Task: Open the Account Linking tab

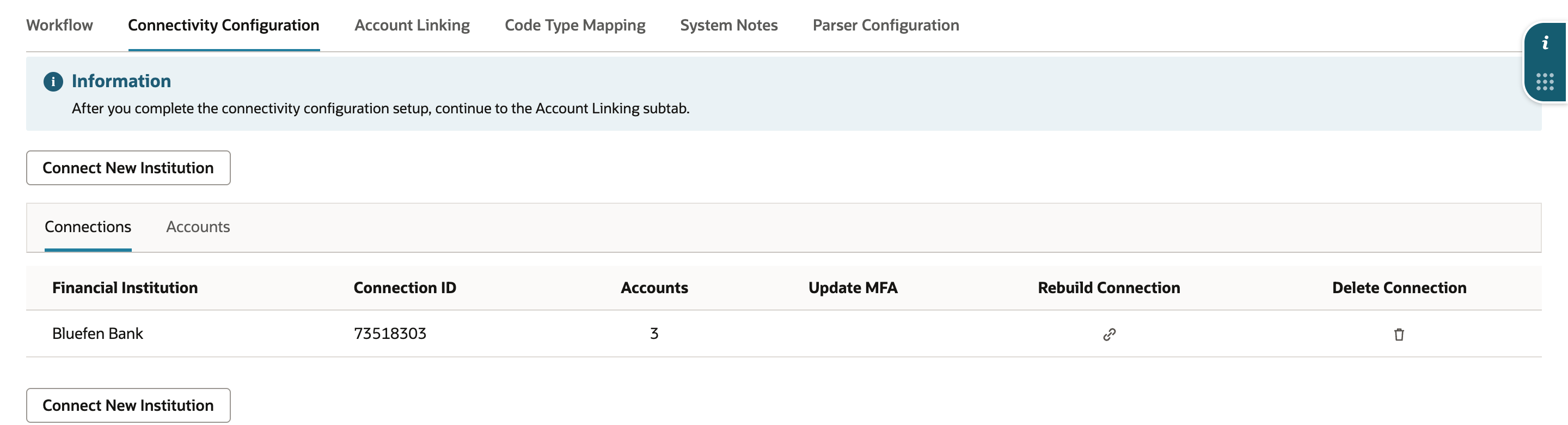Action: (x=412, y=25)
